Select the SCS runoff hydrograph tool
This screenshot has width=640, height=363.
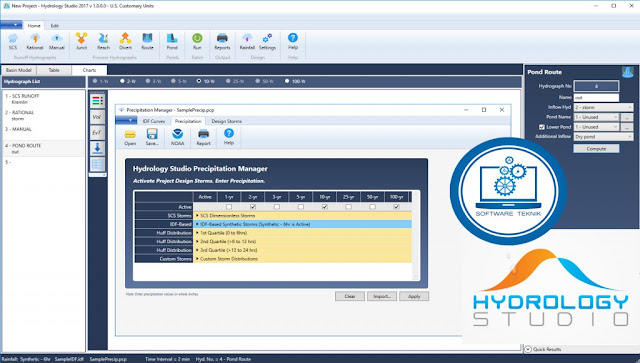point(13,42)
